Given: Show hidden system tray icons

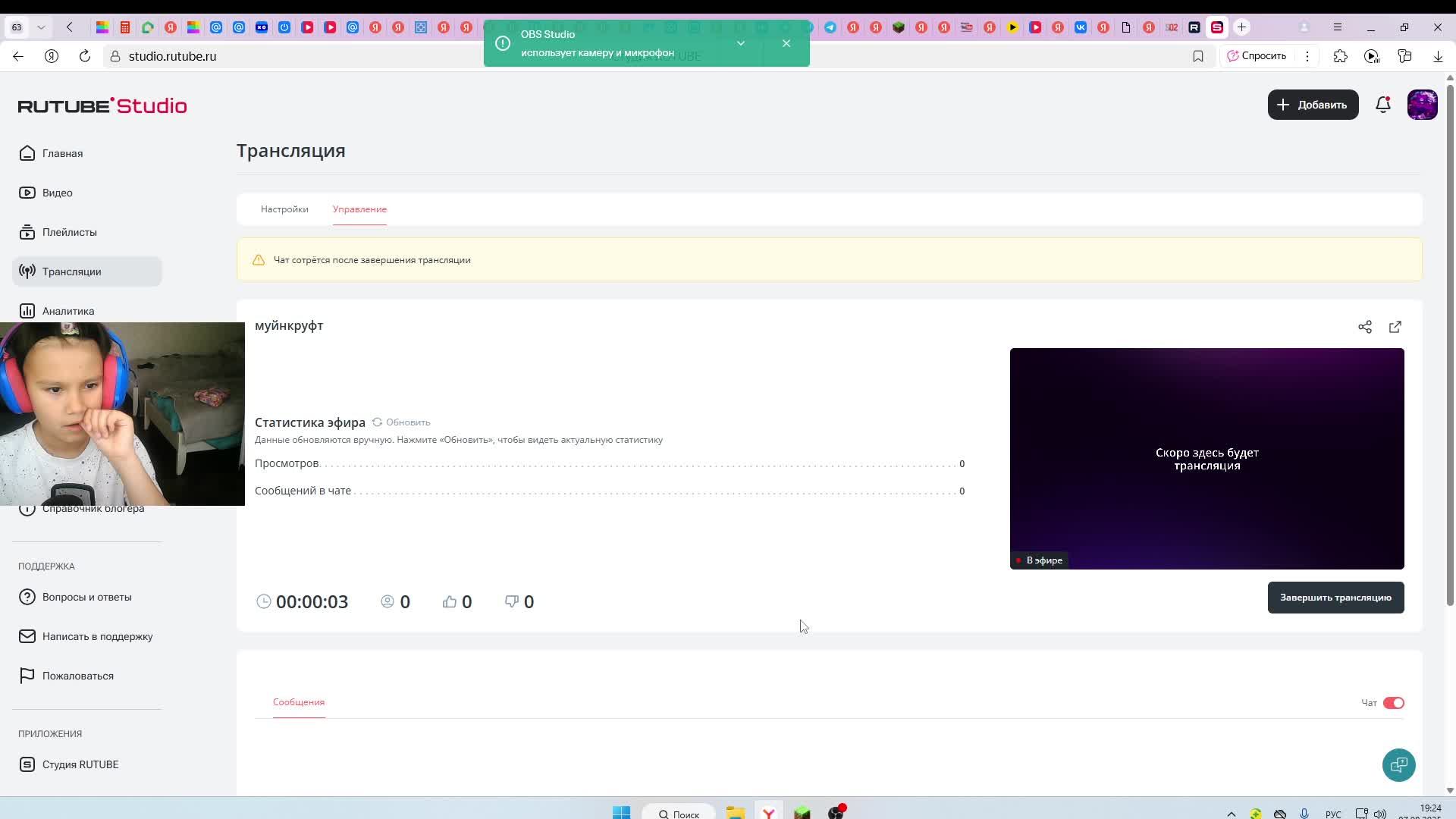Looking at the screenshot, I should 1231,814.
